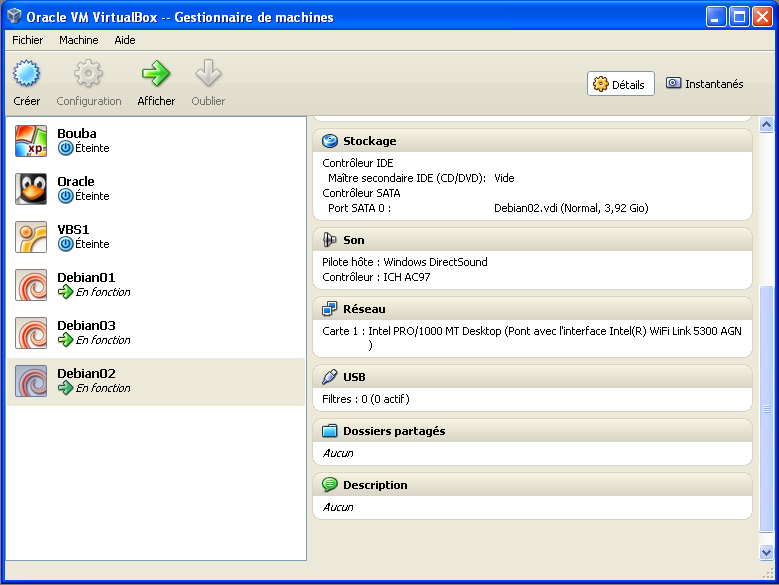
Task: Click the Description speech bubble icon
Action: [329, 485]
